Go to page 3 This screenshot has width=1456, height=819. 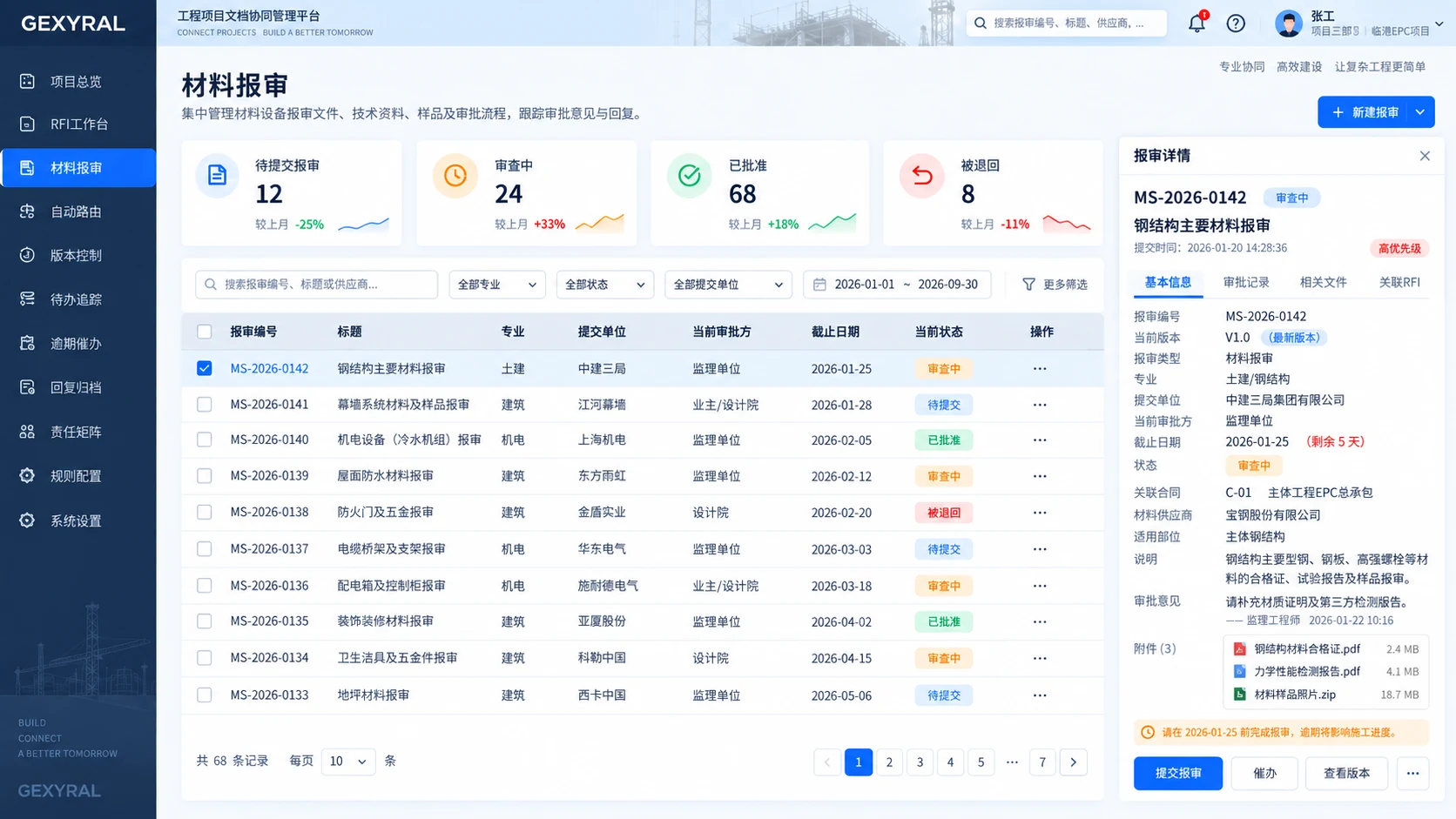click(920, 762)
